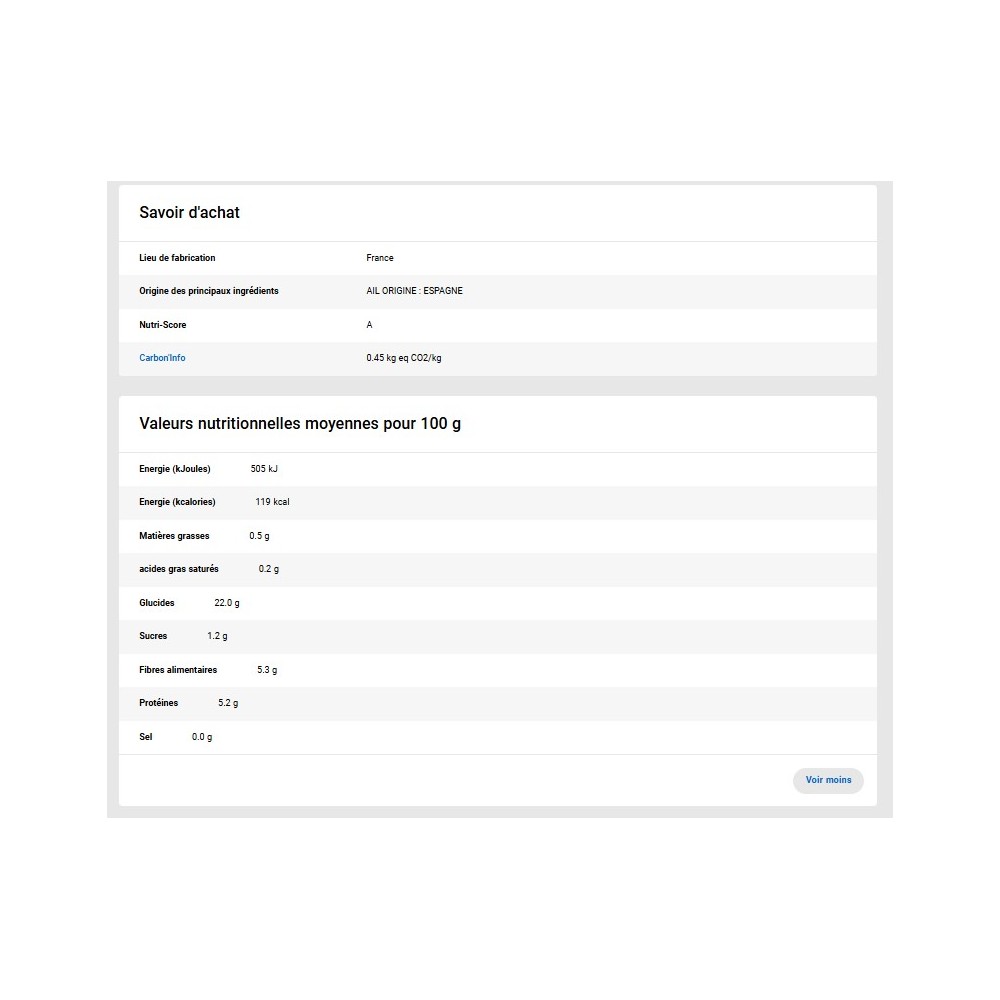Open the Carbon'Info link
Viewport: 1000px width, 1000px height.
(162, 358)
